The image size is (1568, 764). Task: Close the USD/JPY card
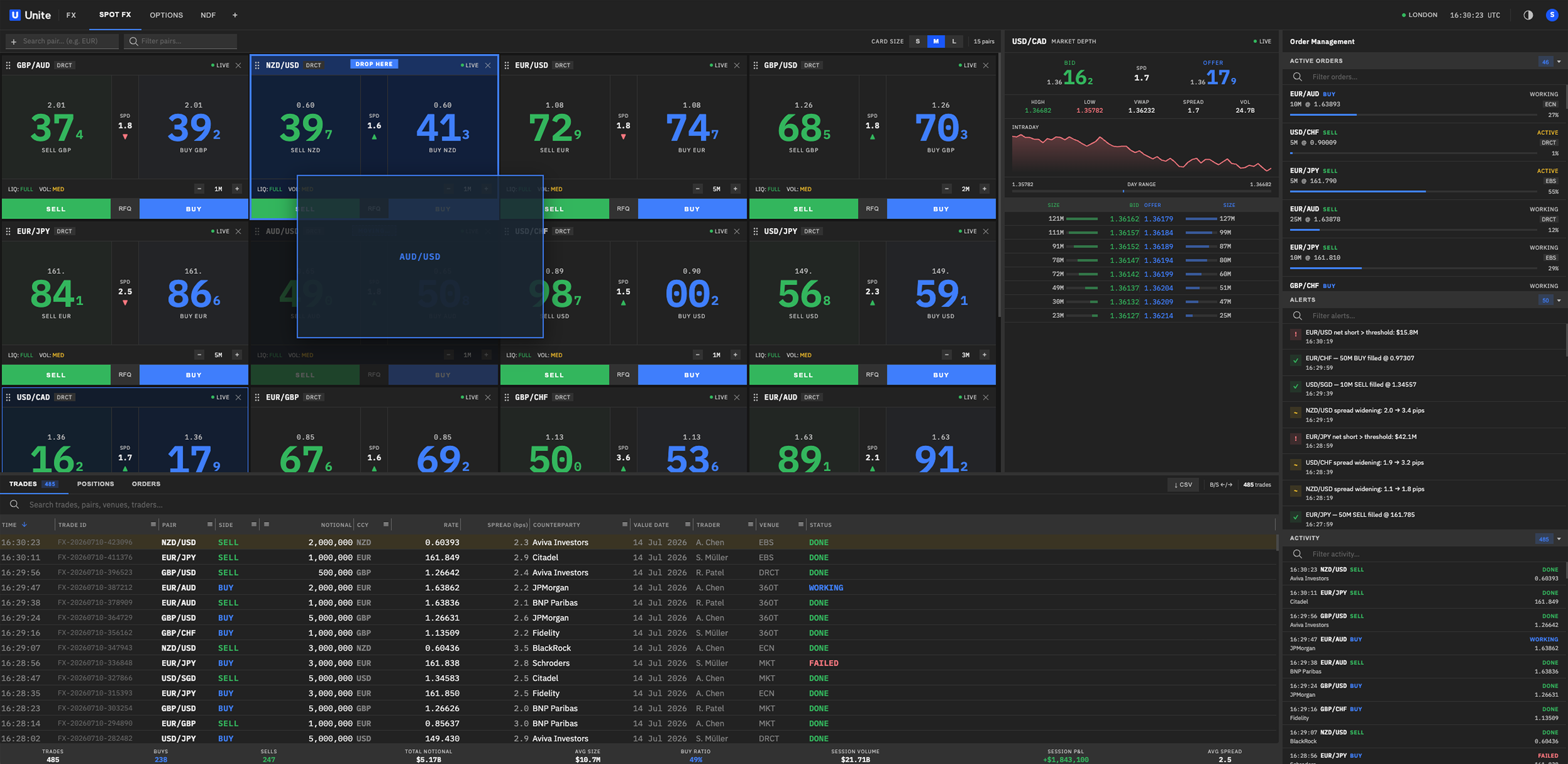[x=986, y=231]
